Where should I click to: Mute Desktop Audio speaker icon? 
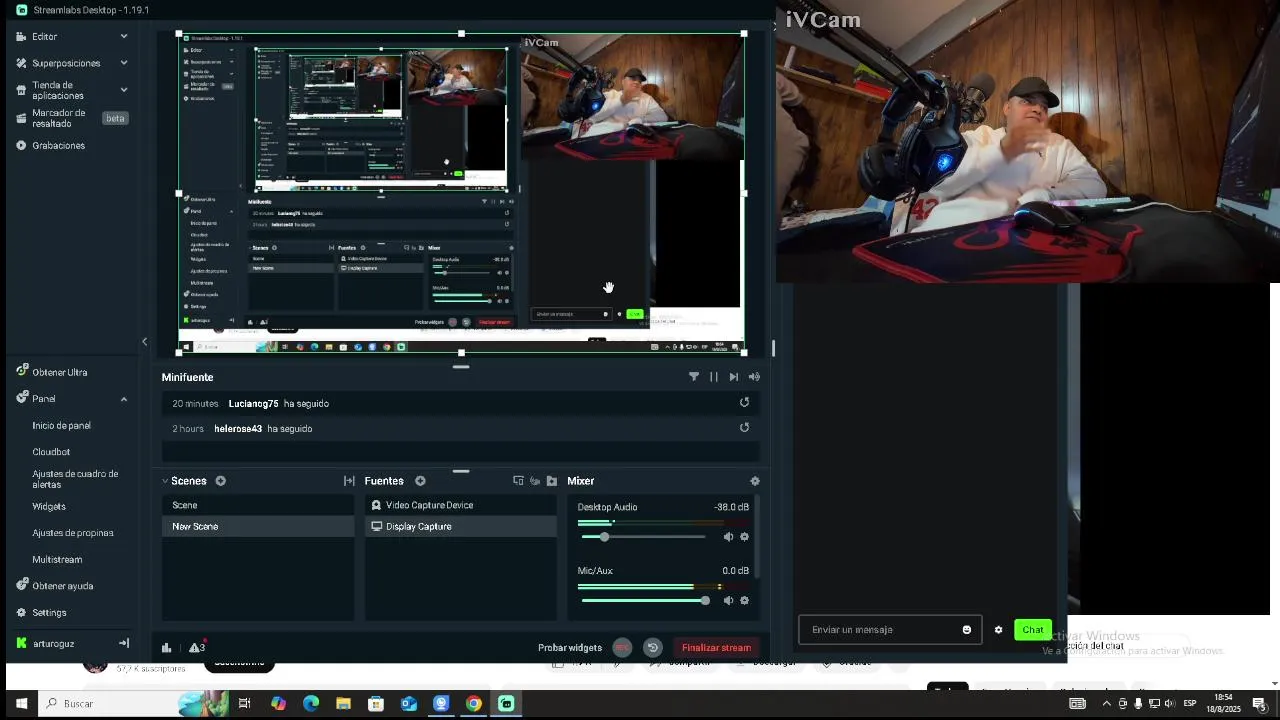click(728, 537)
